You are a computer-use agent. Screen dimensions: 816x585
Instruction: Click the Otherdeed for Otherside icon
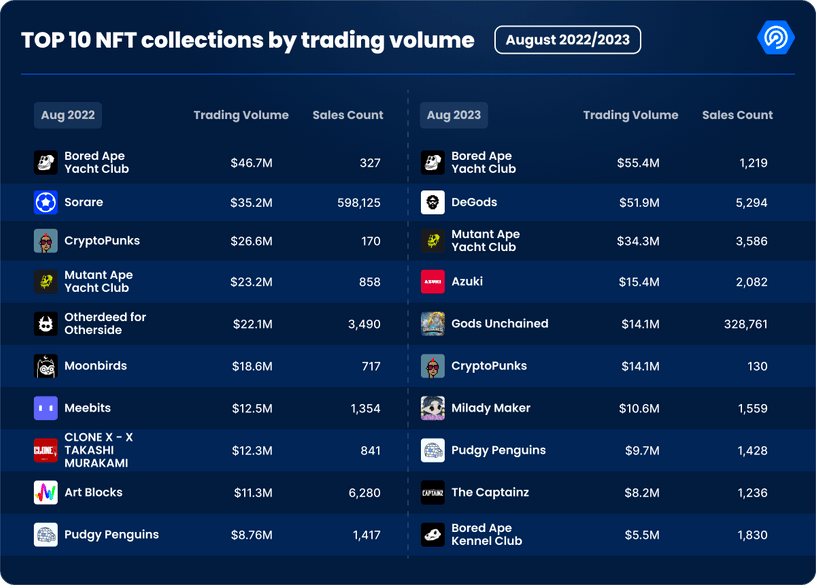tap(46, 324)
